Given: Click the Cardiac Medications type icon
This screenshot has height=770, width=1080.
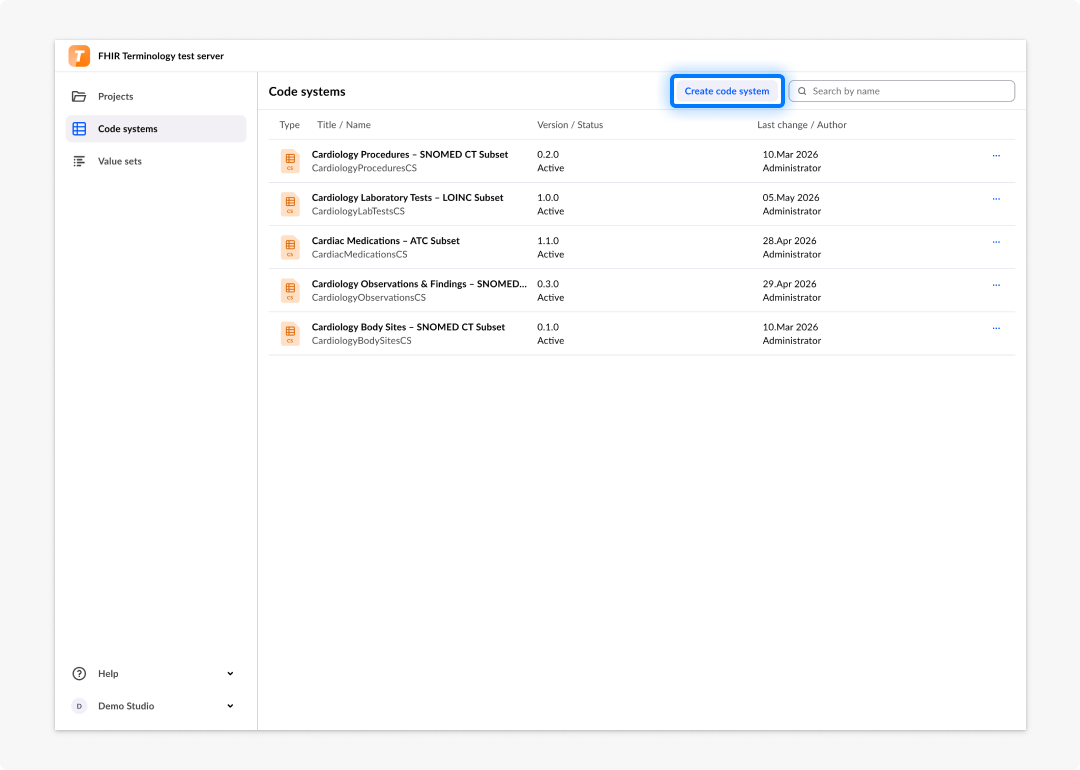Looking at the screenshot, I should 290,247.
